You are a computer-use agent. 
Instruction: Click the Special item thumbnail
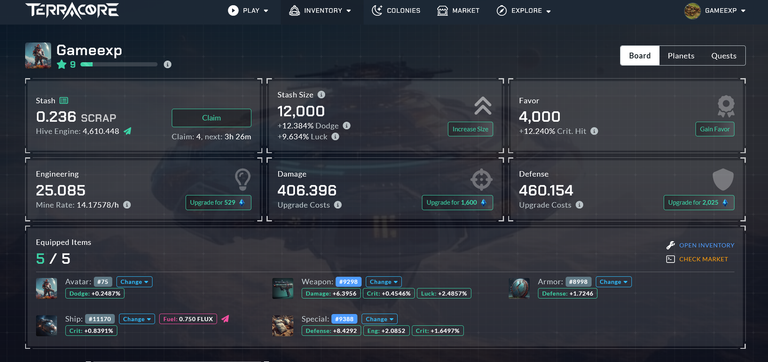(283, 325)
